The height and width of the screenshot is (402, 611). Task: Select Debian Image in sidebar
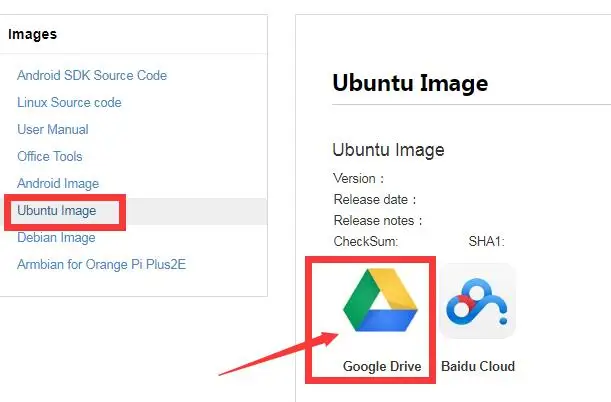click(x=57, y=238)
